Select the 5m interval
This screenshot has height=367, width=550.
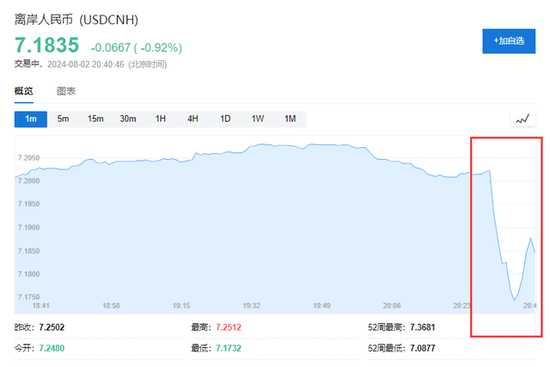pos(63,119)
